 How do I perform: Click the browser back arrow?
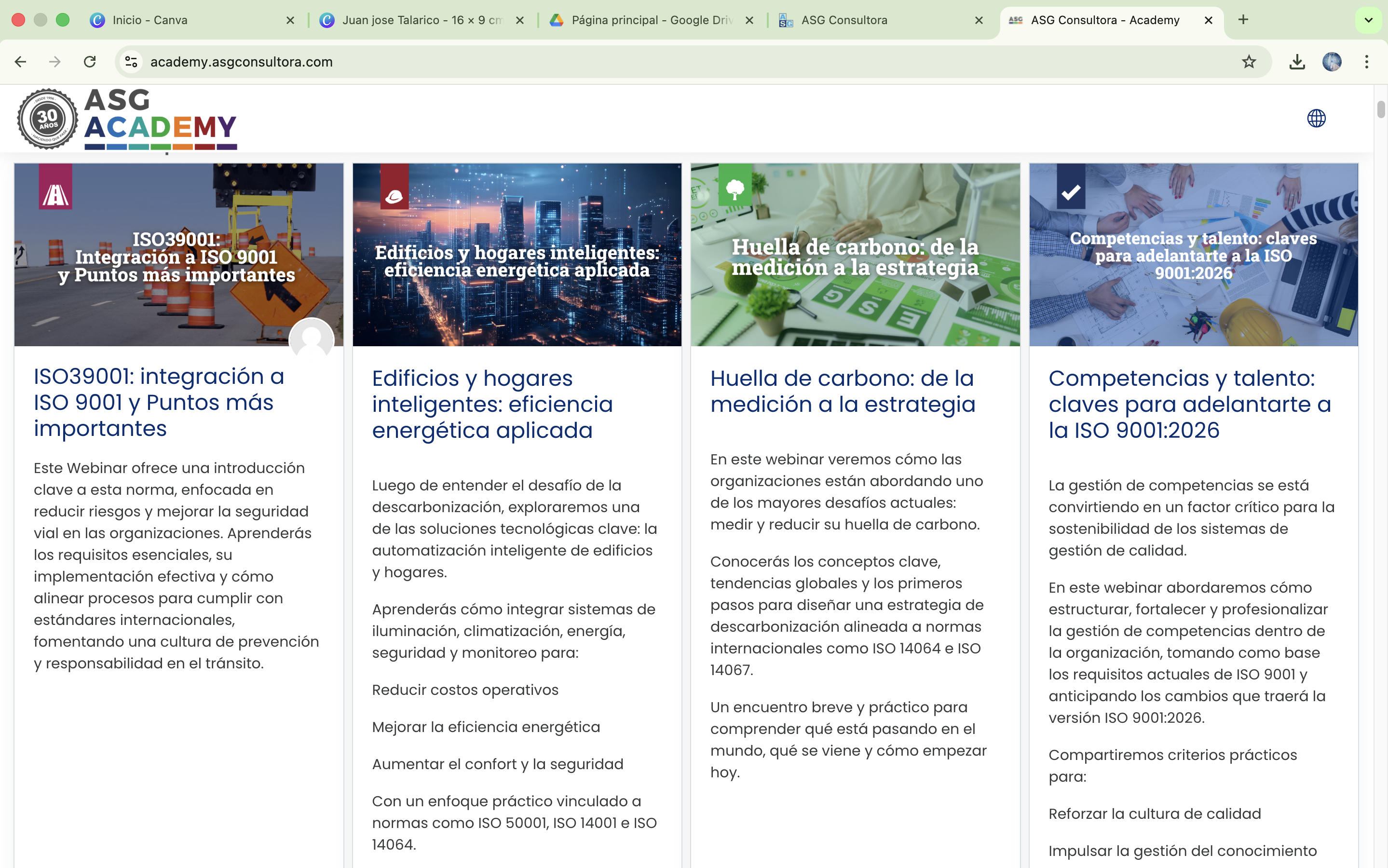[21, 61]
